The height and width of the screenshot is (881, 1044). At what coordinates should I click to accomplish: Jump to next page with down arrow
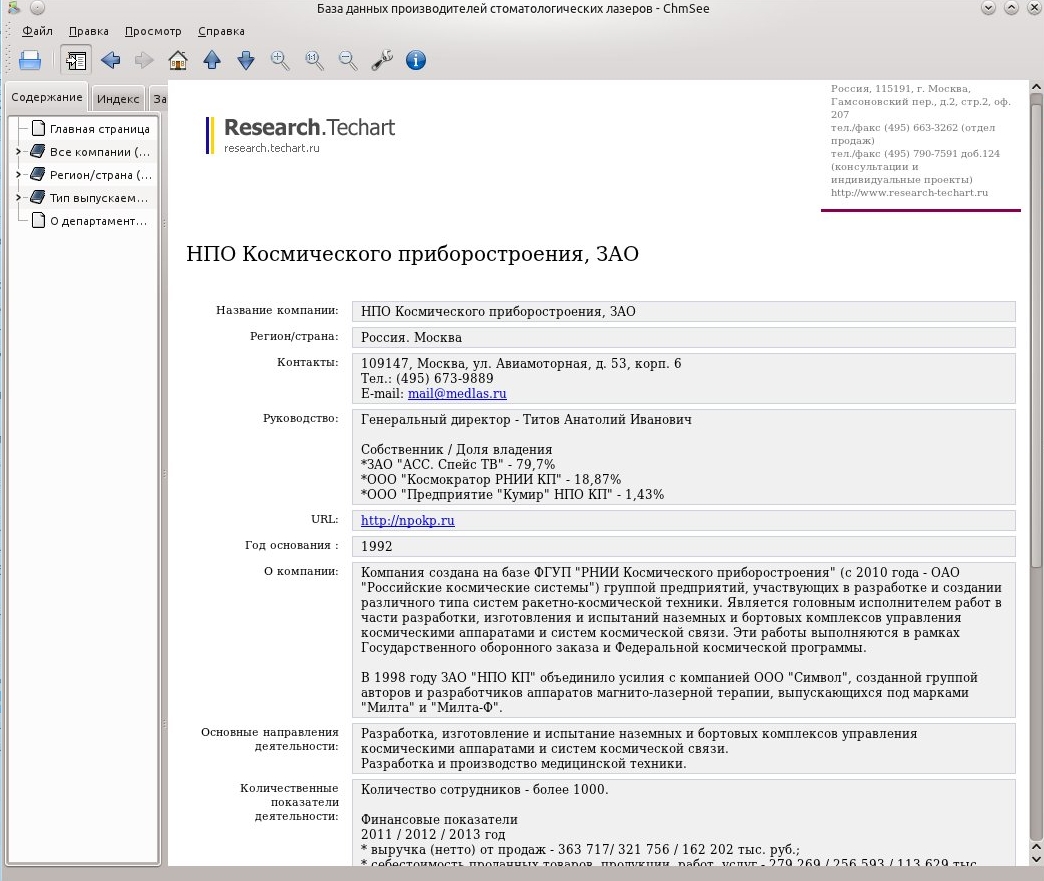[x=246, y=61]
